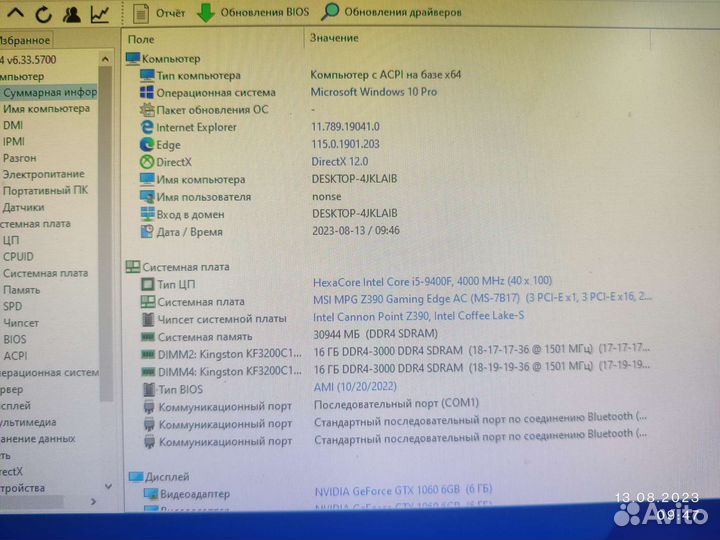Click the DirectX Xbox icon row
This screenshot has width=720, height=540.
147,162
